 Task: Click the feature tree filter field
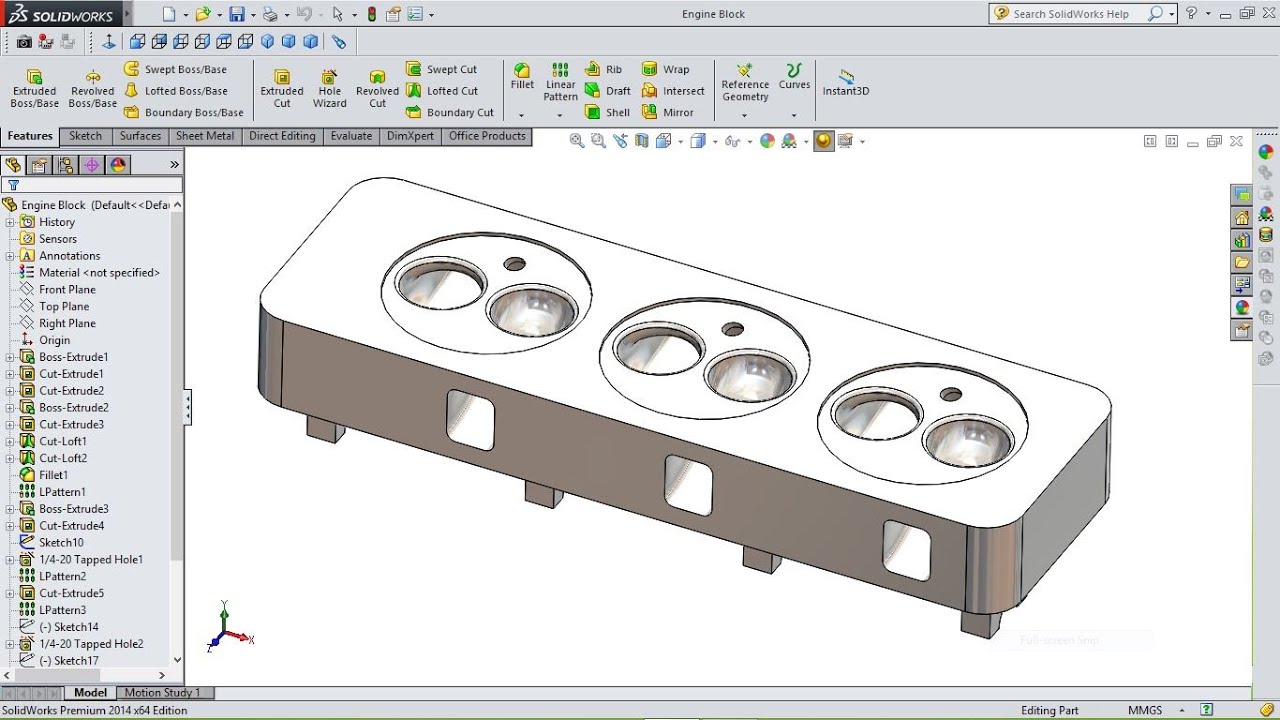(92, 185)
